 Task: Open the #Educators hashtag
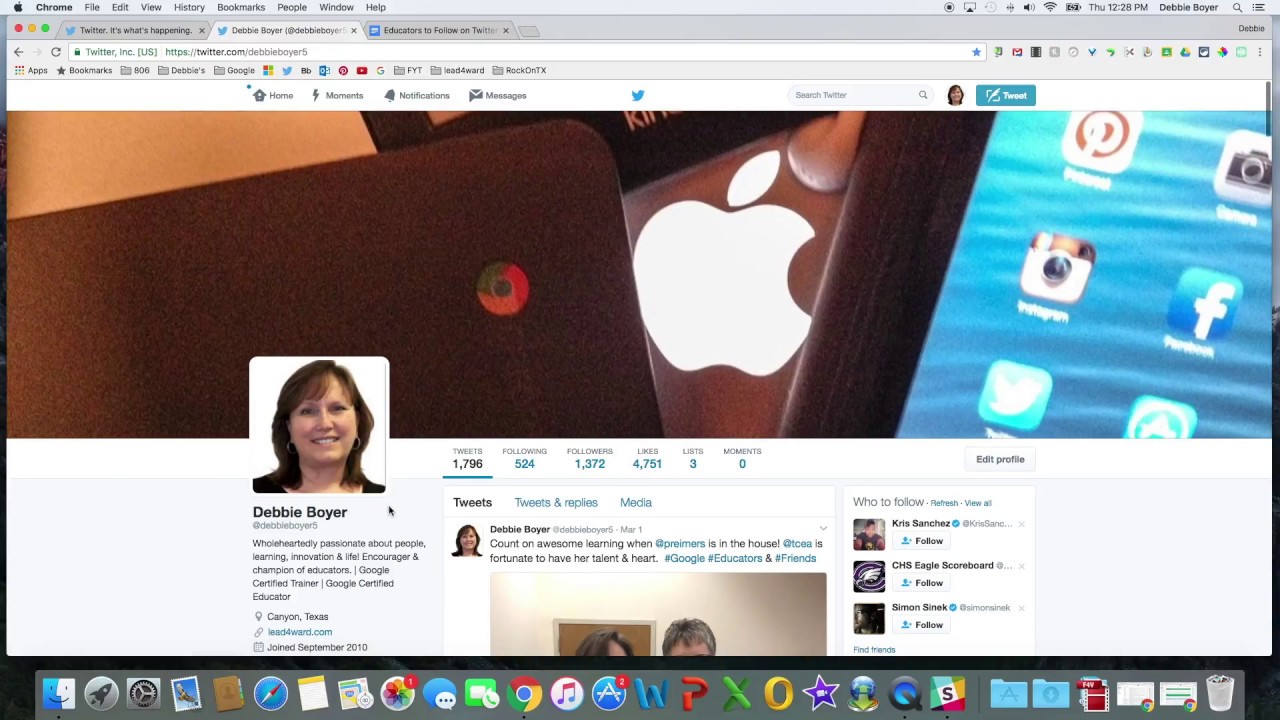point(735,558)
